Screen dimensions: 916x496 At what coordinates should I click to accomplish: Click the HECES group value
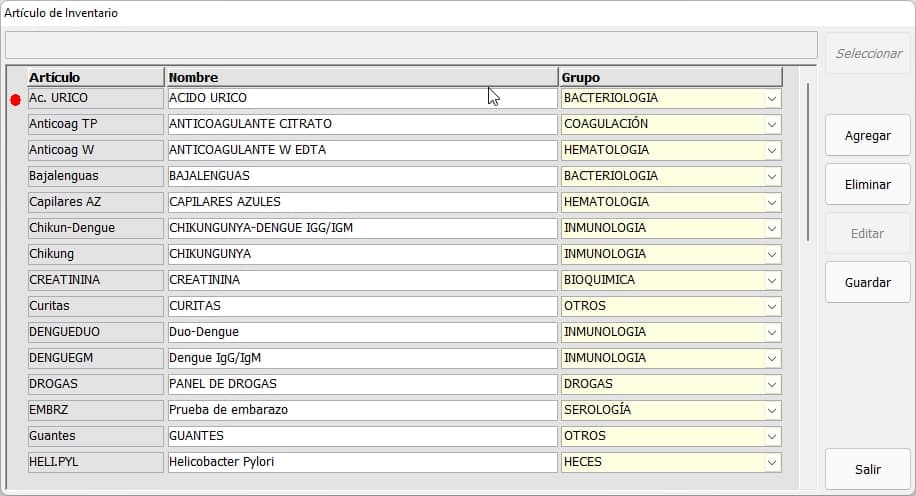click(582, 462)
